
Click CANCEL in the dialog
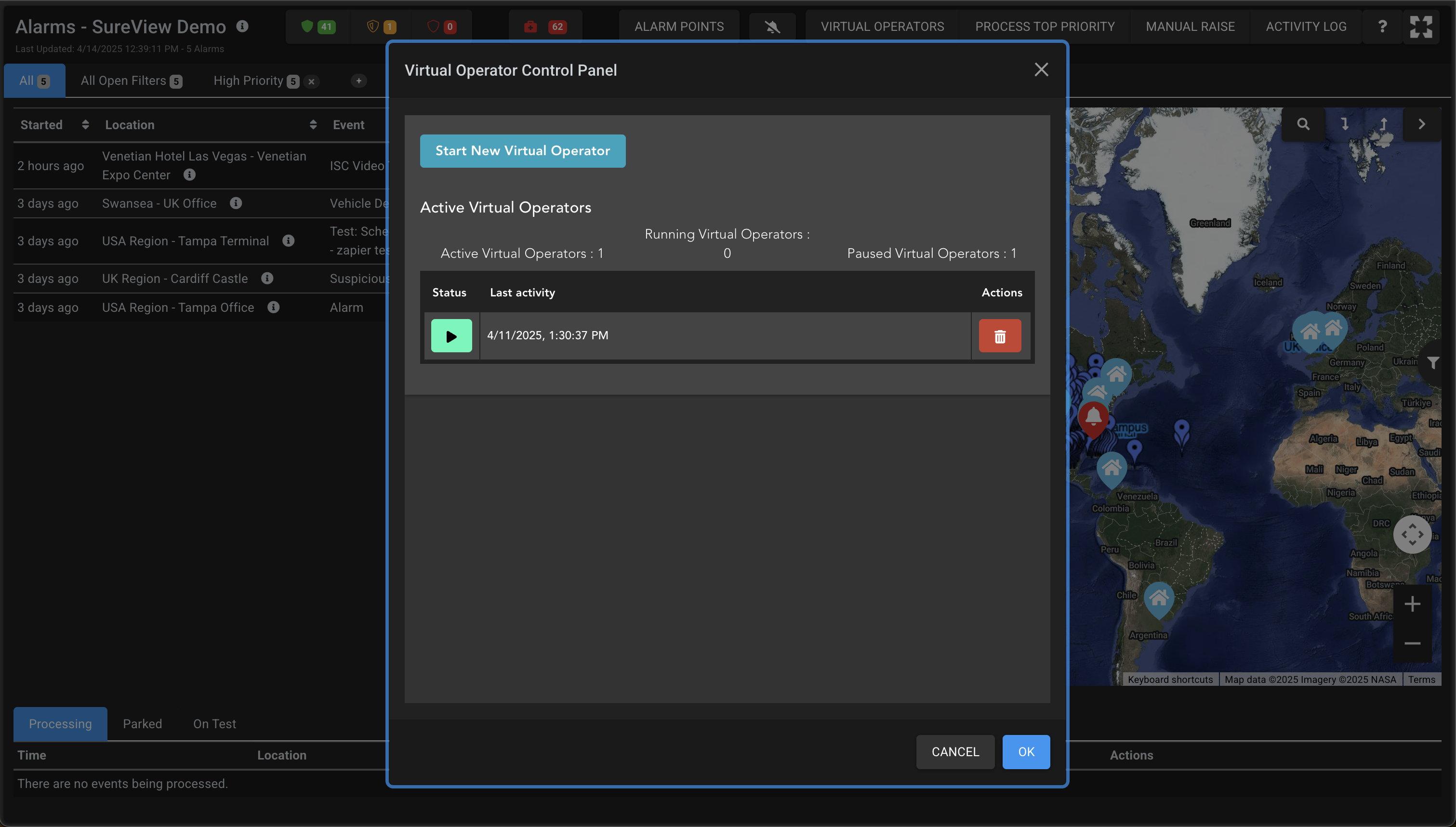coord(955,752)
